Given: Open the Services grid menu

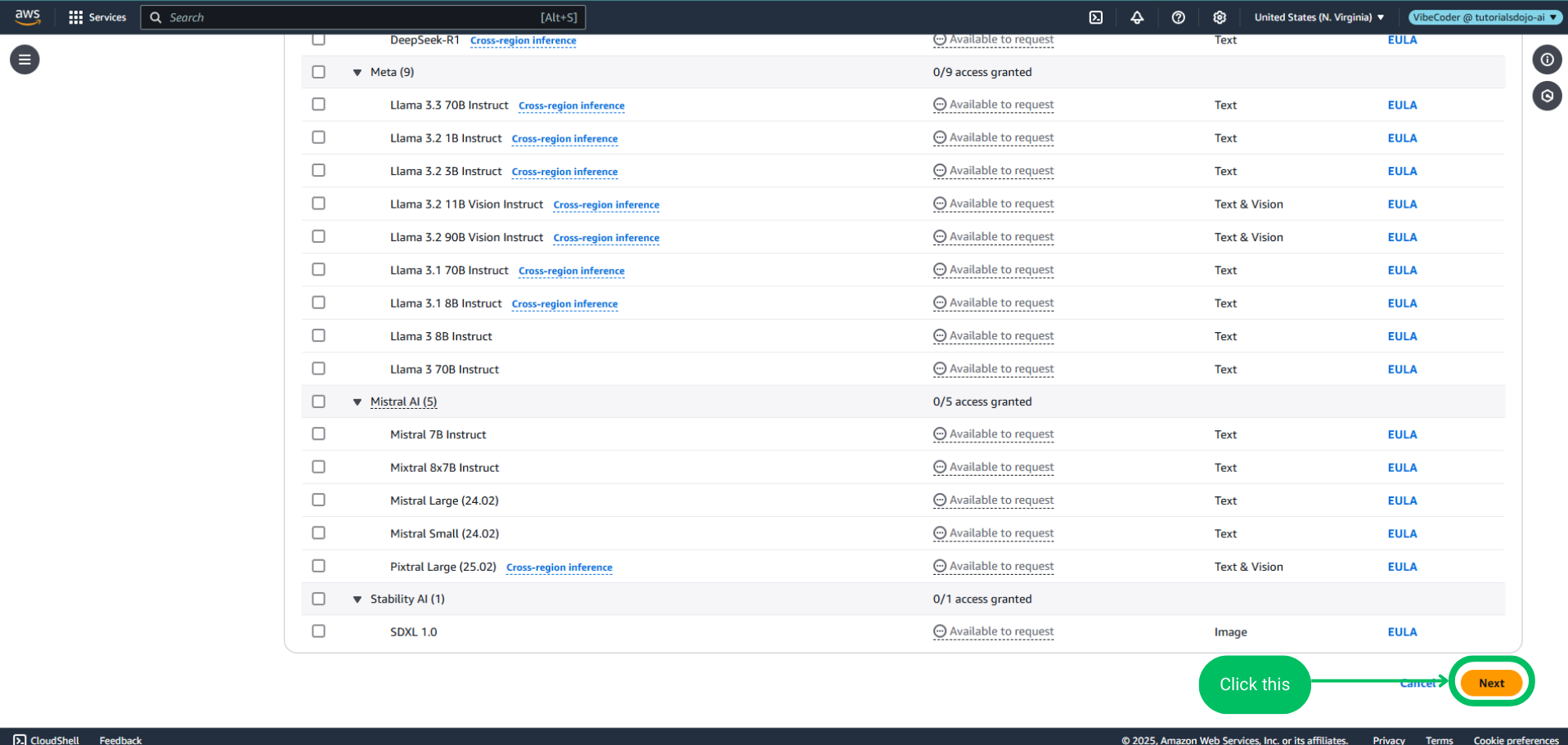Looking at the screenshot, I should [97, 17].
